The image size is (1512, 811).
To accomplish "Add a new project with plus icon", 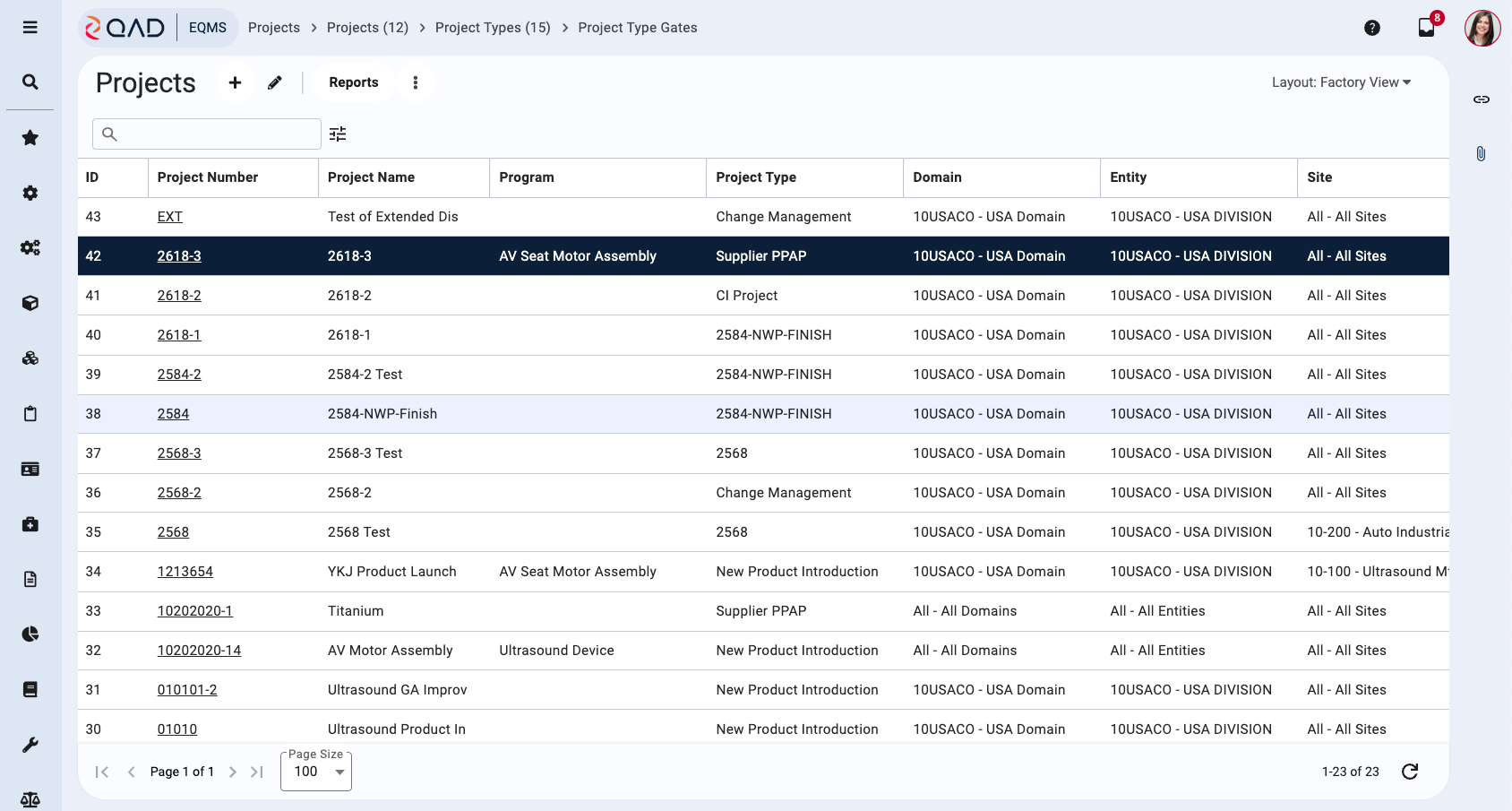I will tap(235, 82).
